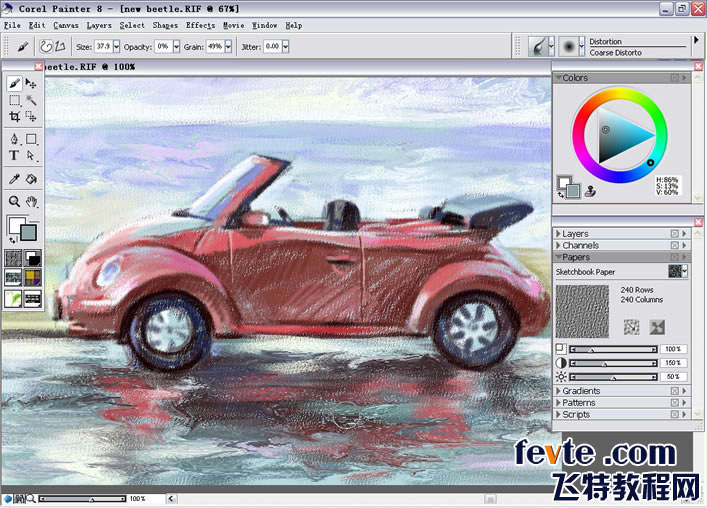
Task: Click the canvas zoom slider at bottom
Action: 82,499
